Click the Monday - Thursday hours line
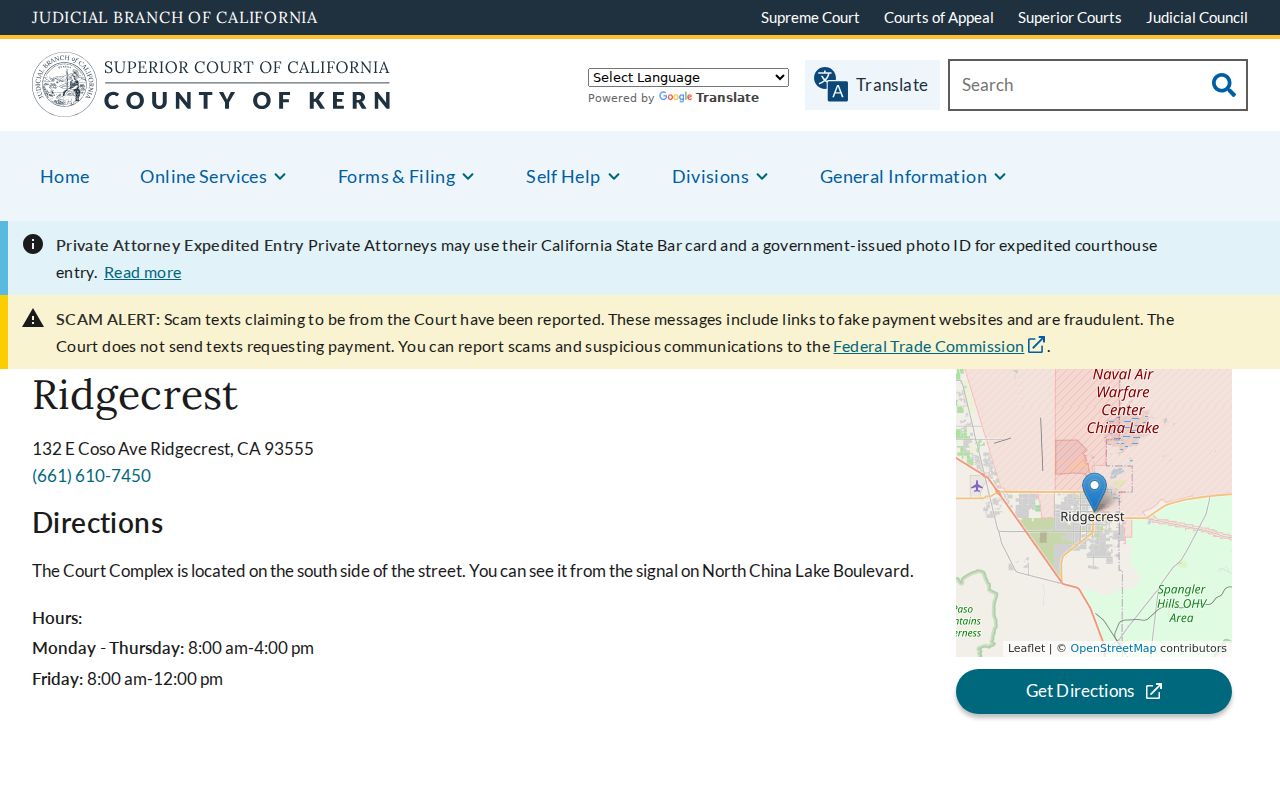 pyautogui.click(x=173, y=648)
